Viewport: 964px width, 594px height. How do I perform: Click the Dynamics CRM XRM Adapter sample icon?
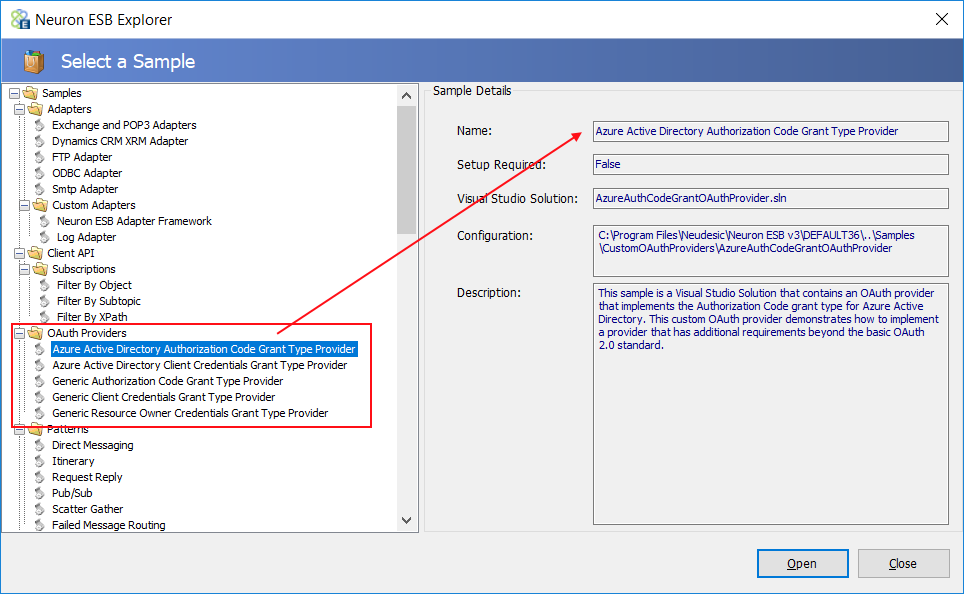(40, 141)
